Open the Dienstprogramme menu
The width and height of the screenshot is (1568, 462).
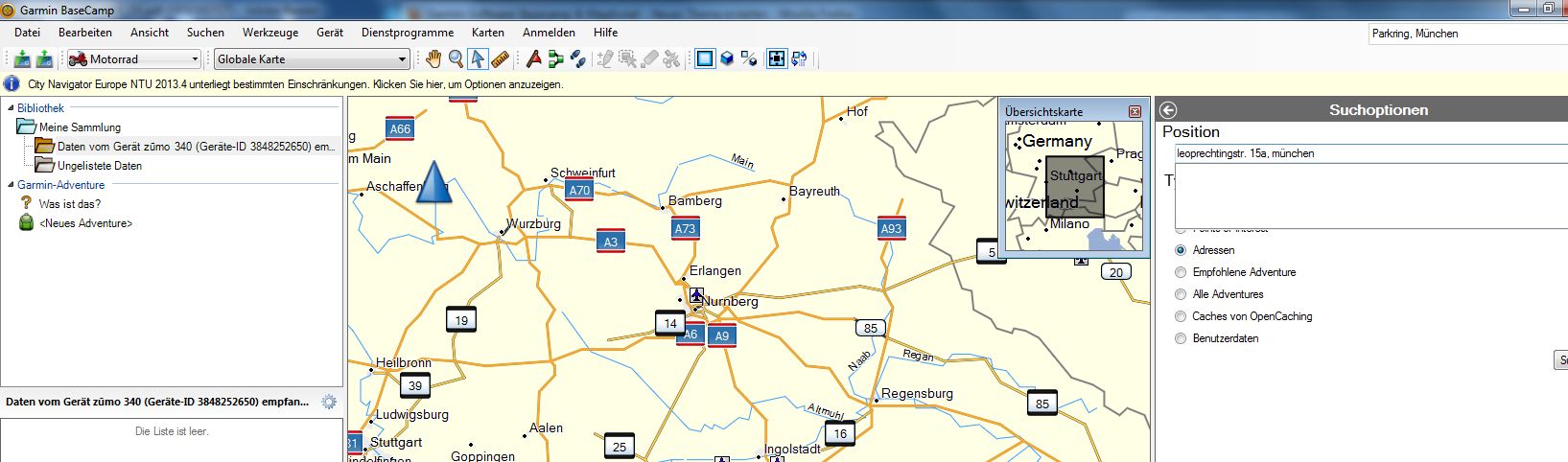point(408,33)
